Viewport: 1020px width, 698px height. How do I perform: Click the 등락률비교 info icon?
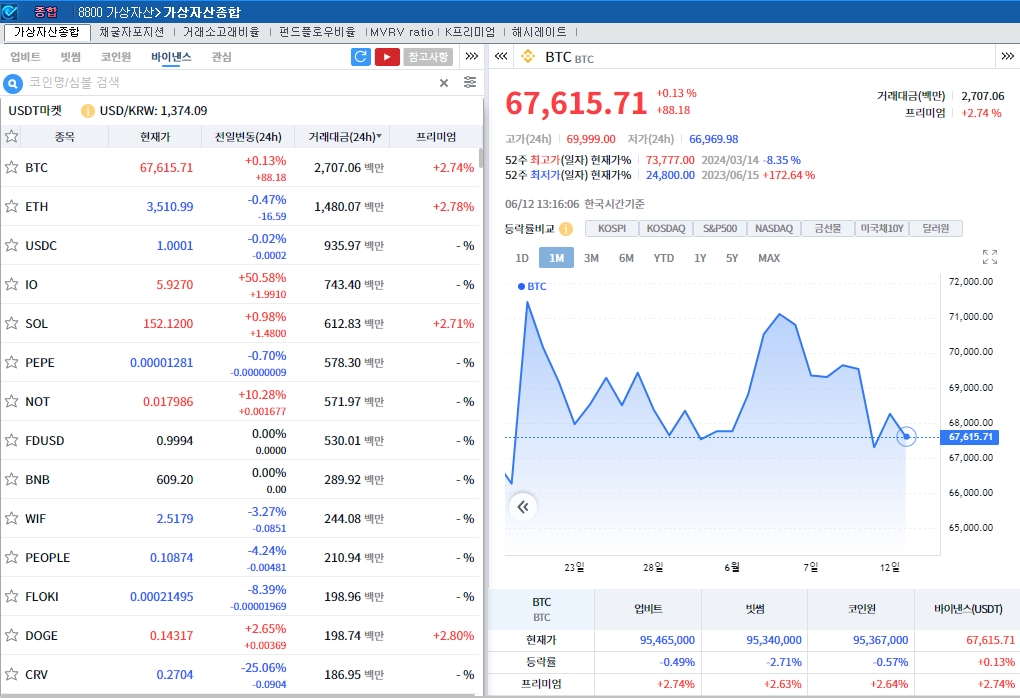point(566,229)
